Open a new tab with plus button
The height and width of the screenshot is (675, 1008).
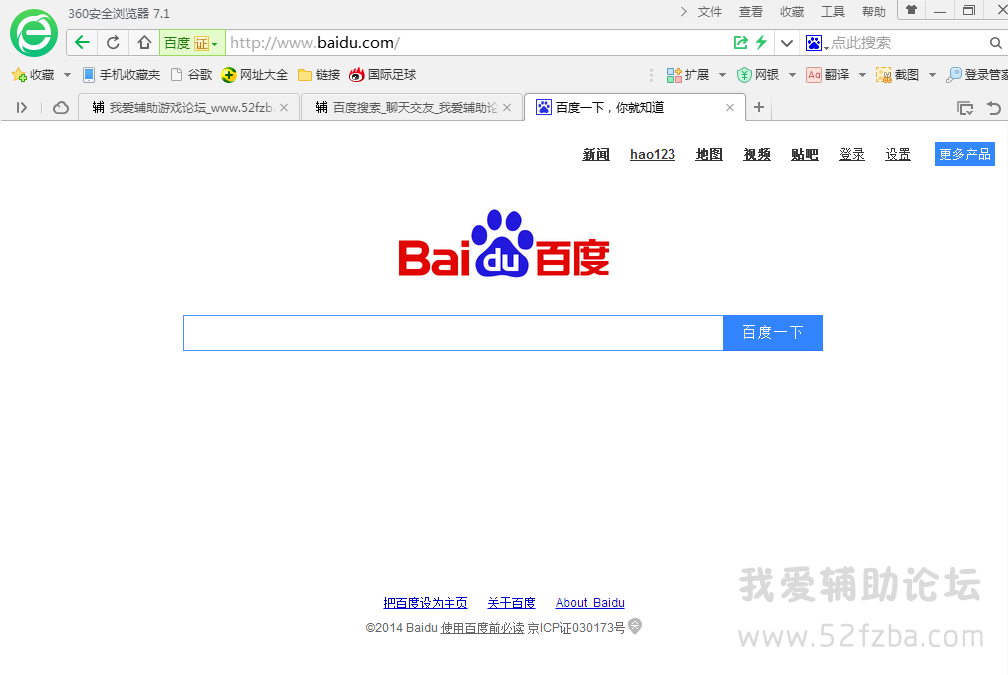click(x=759, y=107)
